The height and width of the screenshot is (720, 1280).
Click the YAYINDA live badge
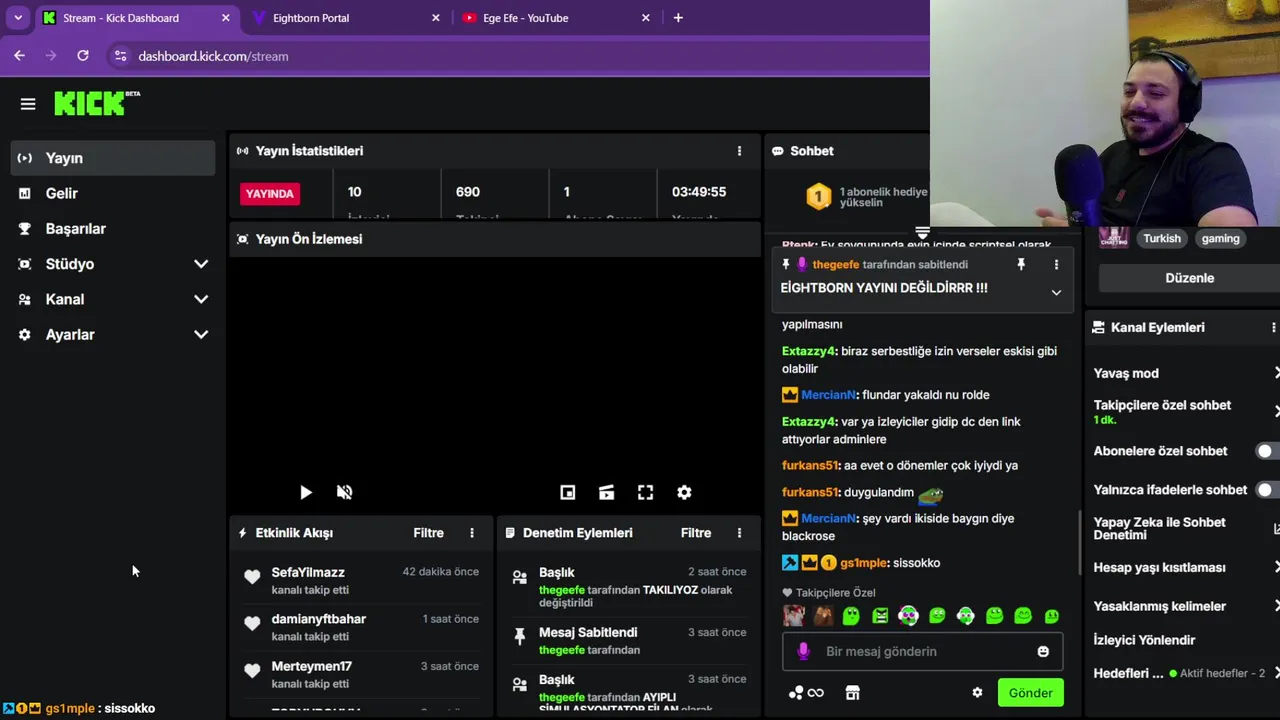click(270, 193)
